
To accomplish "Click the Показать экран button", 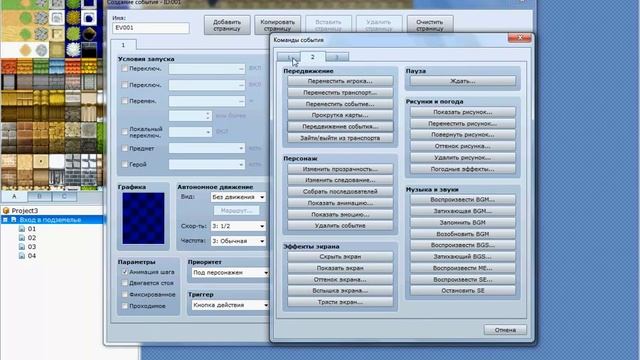I will (340, 268).
